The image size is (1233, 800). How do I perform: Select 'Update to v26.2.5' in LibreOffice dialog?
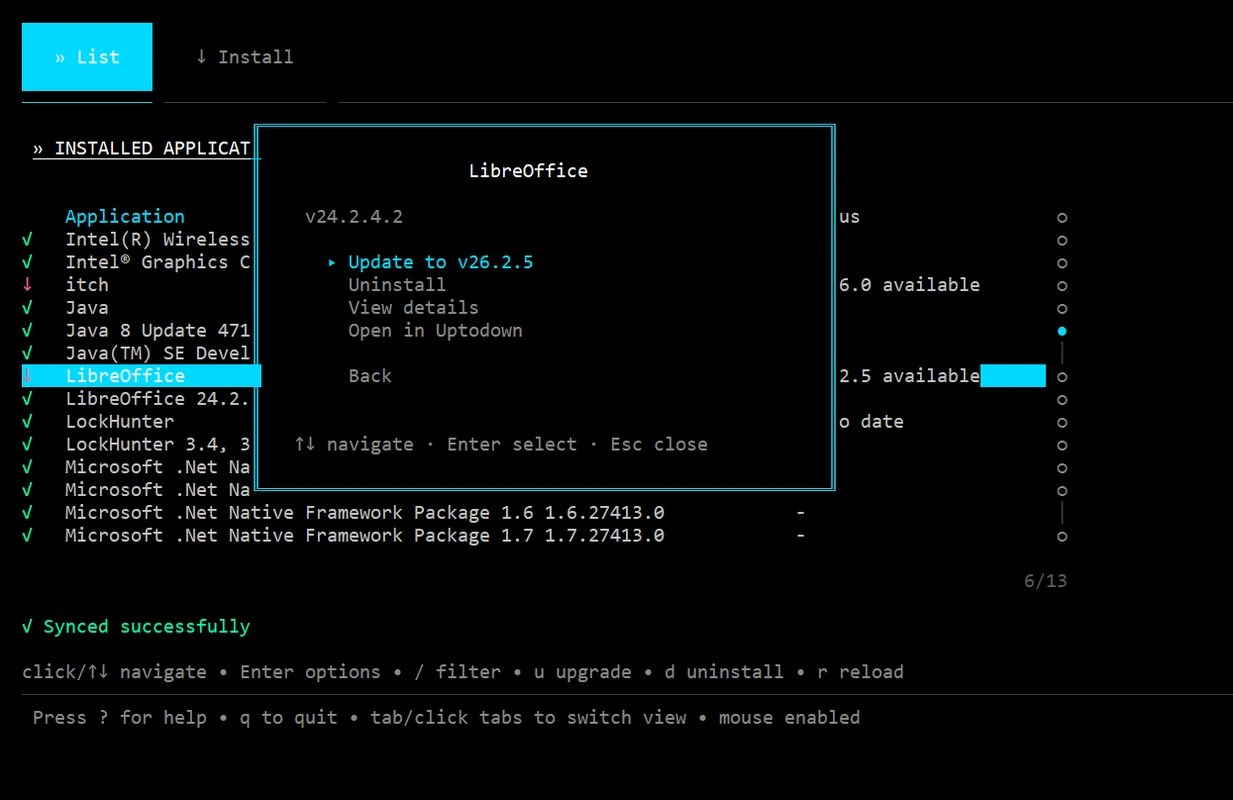pyautogui.click(x=440, y=262)
